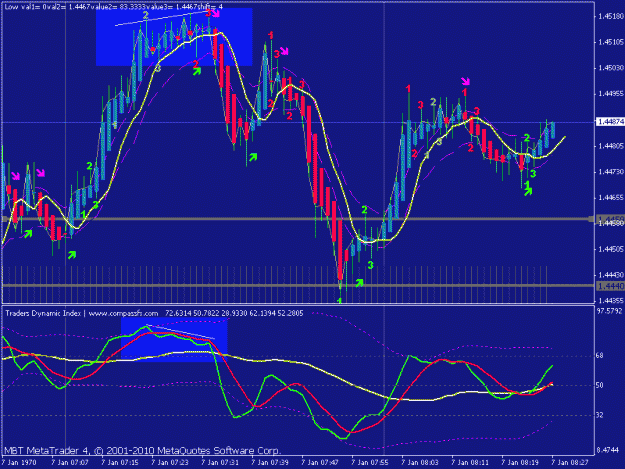Click time axis label '7 Jan 08:19'

click(520, 463)
